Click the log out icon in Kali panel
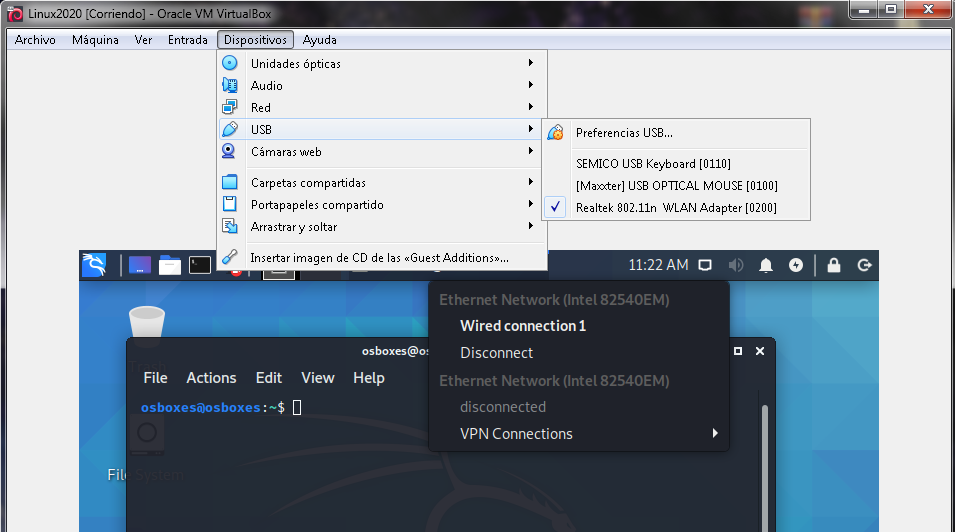The image size is (955, 532). tap(864, 265)
